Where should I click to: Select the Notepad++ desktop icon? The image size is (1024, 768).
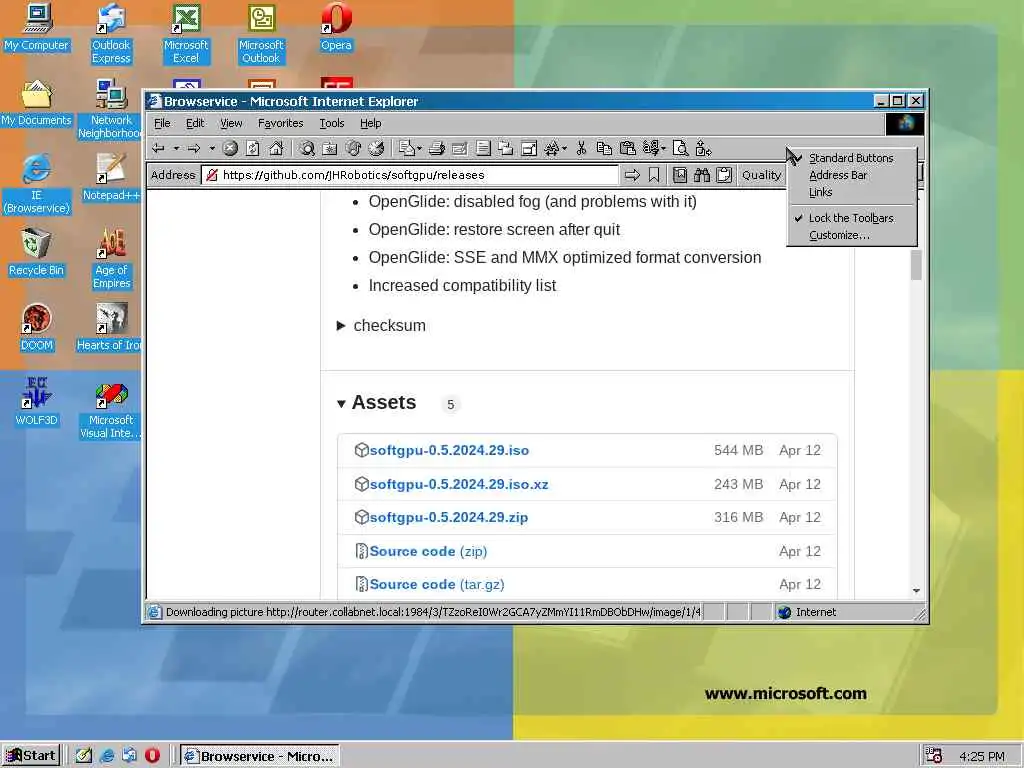tap(111, 177)
